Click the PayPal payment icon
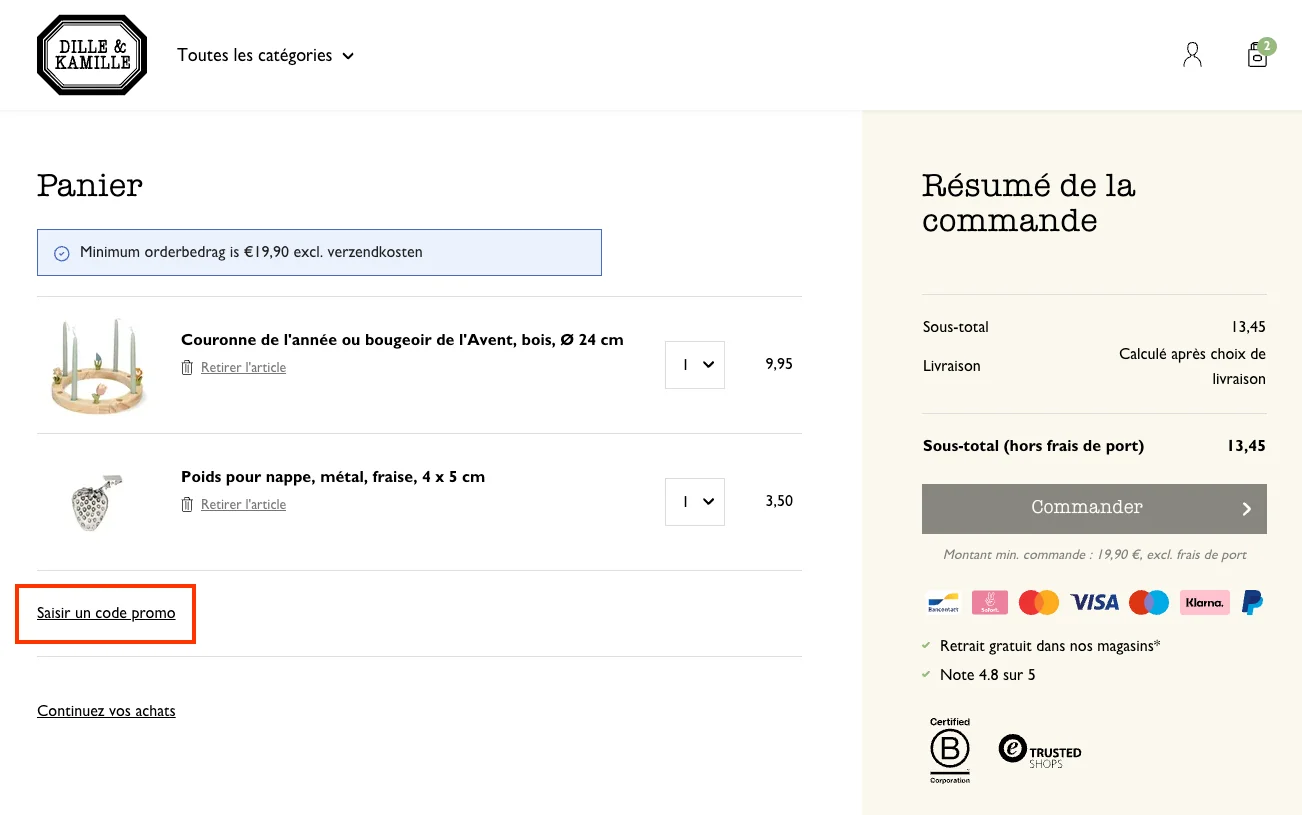The height and width of the screenshot is (815, 1302). [x=1252, y=602]
